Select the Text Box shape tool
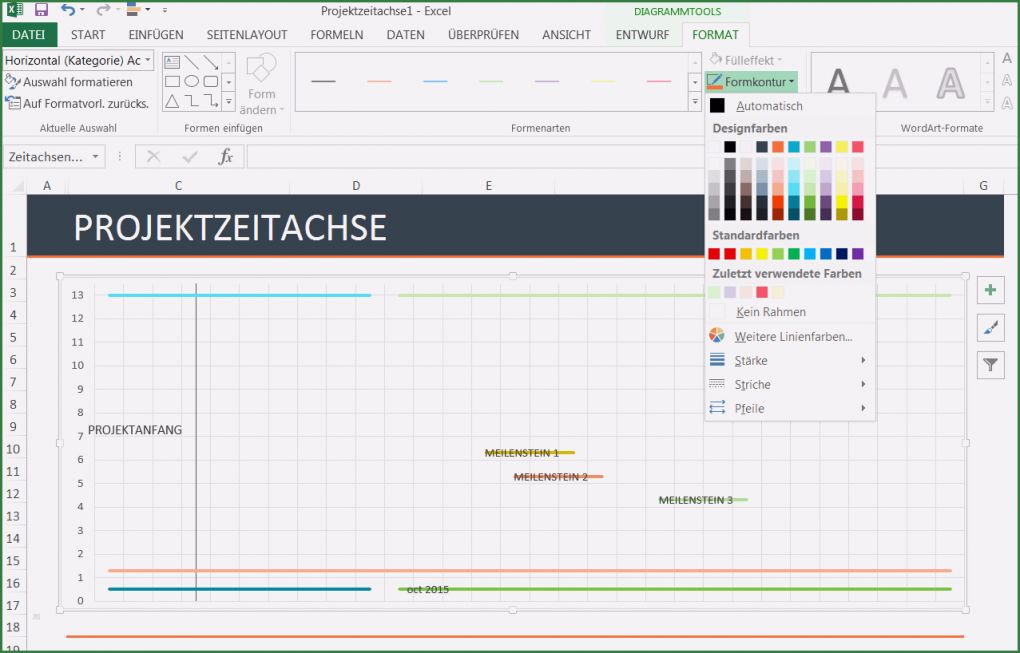Screen dimensions: 1020x653 coord(172,62)
